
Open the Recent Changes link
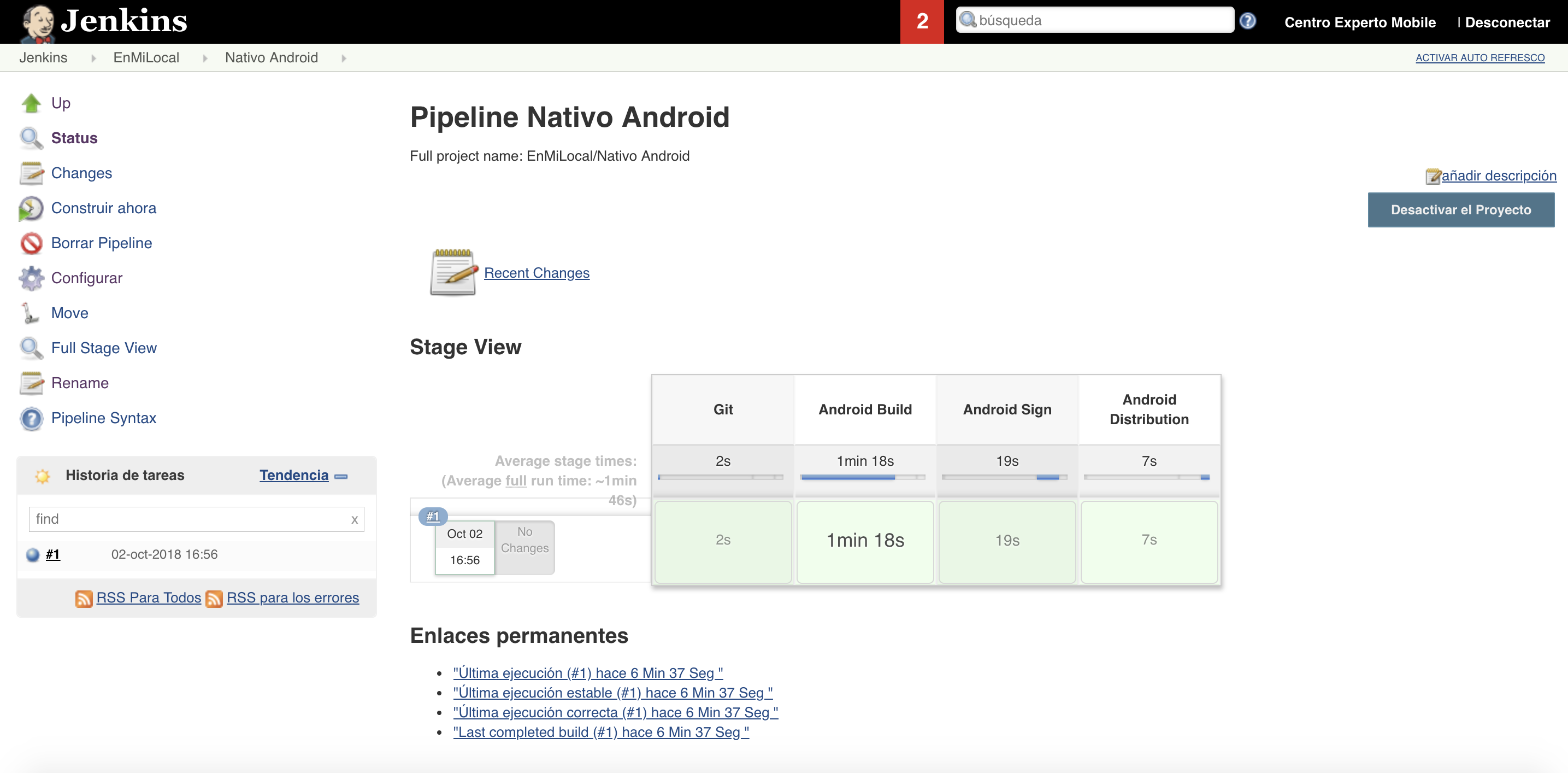pyautogui.click(x=537, y=273)
